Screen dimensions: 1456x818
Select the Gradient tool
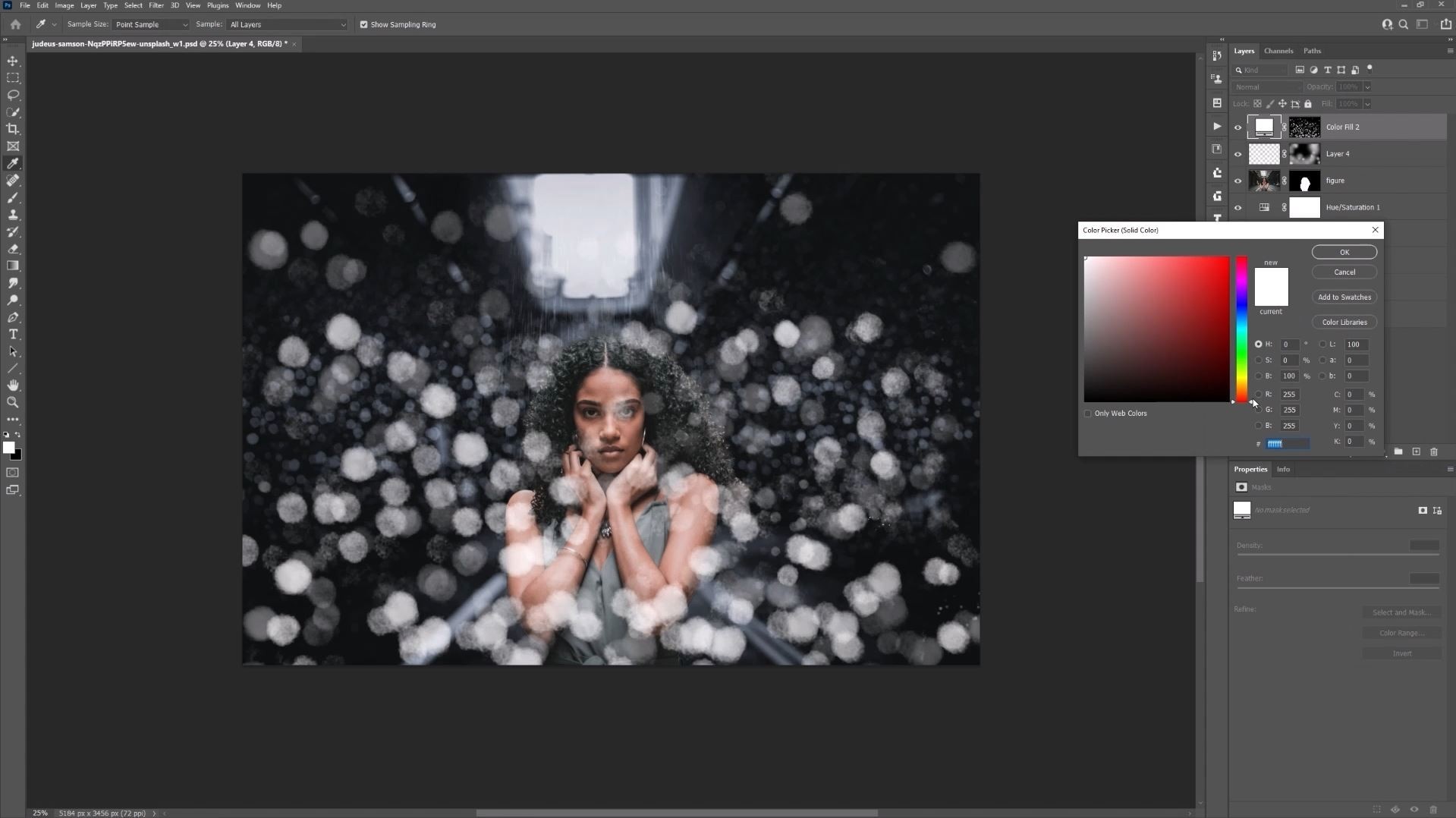[x=13, y=266]
